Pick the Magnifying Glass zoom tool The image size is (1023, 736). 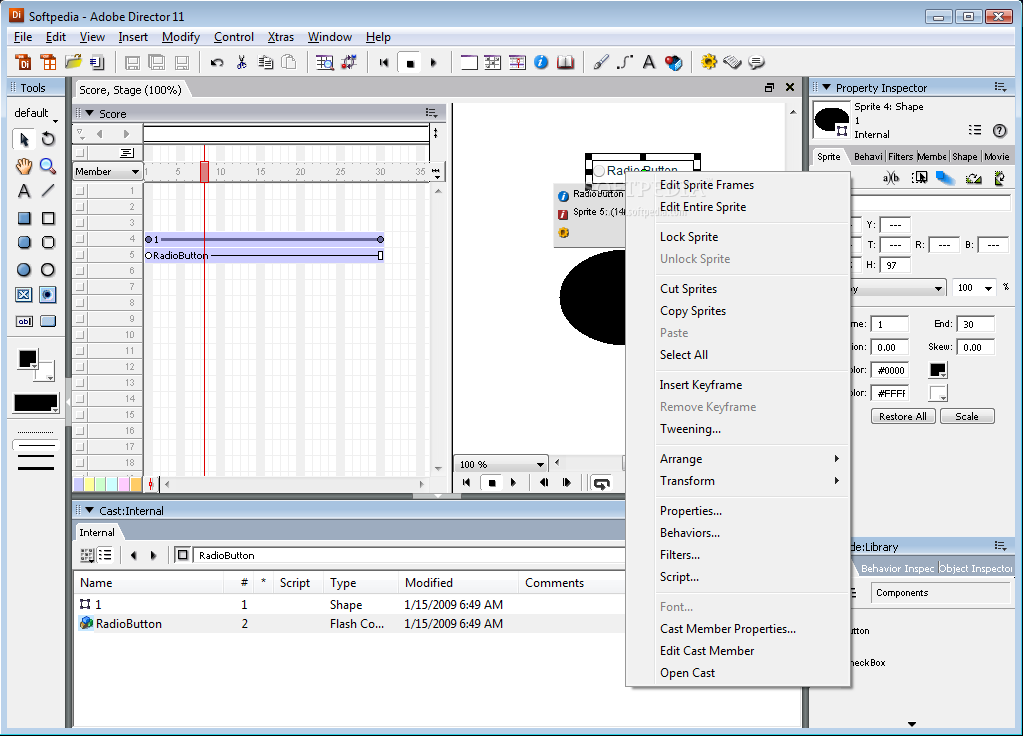[x=48, y=166]
